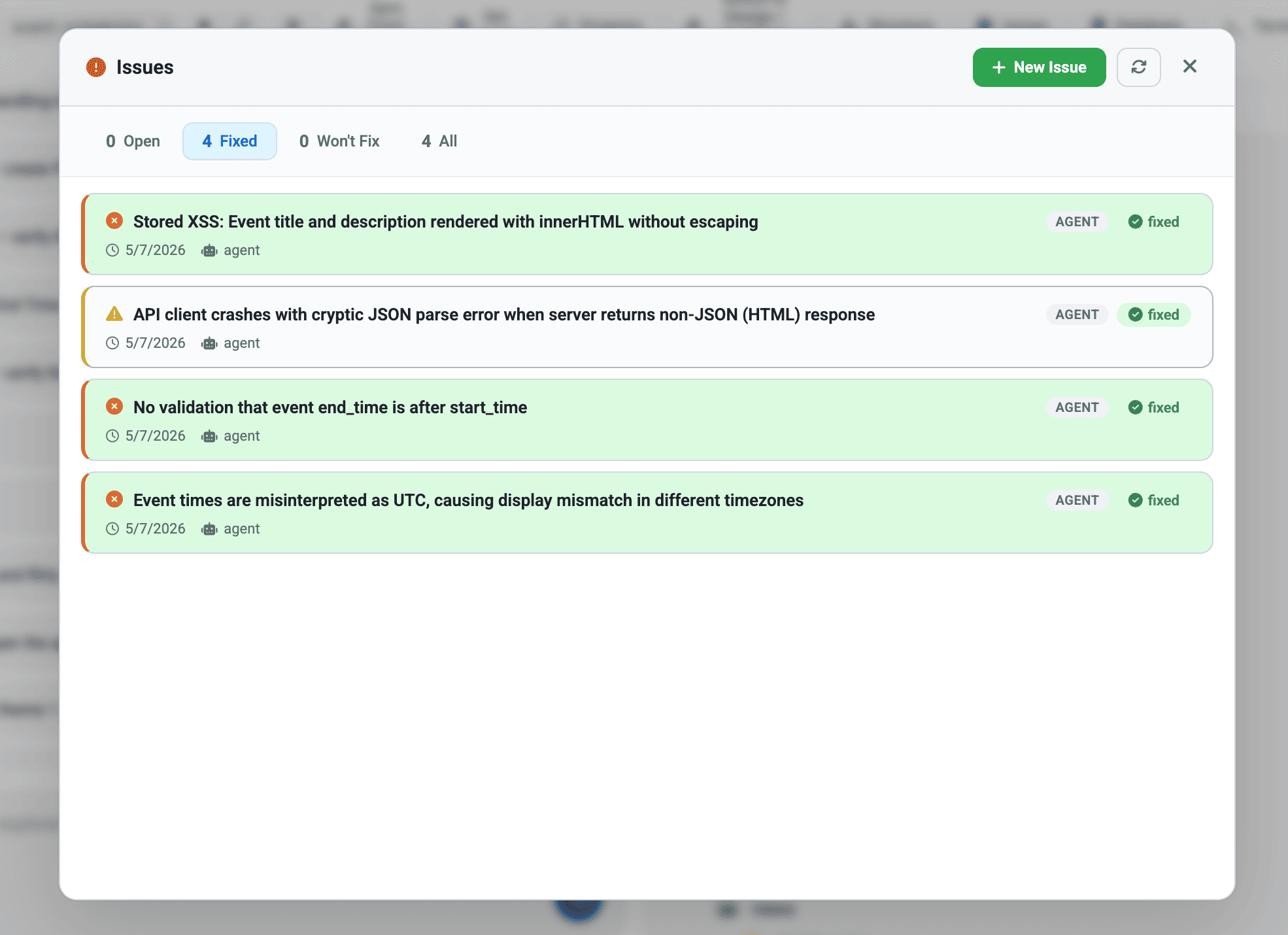
Task: Refresh the issues list
Action: pyautogui.click(x=1138, y=67)
